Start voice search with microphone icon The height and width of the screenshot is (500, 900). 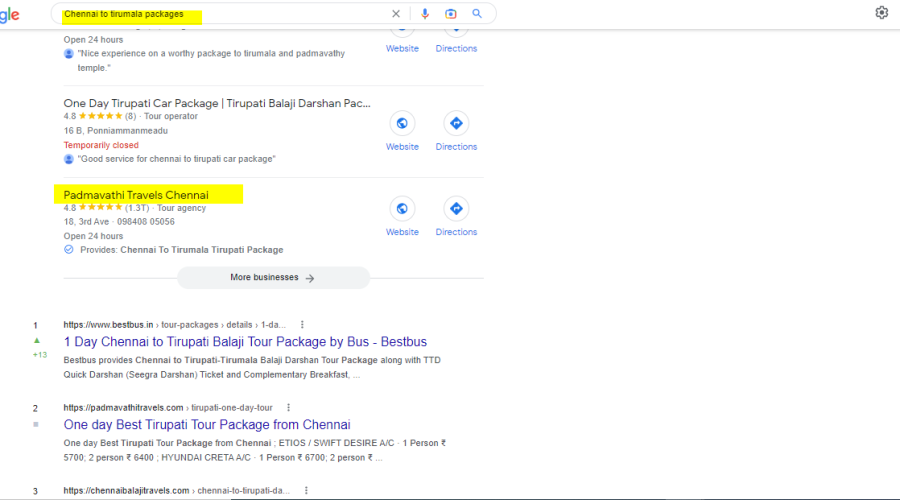coord(425,14)
